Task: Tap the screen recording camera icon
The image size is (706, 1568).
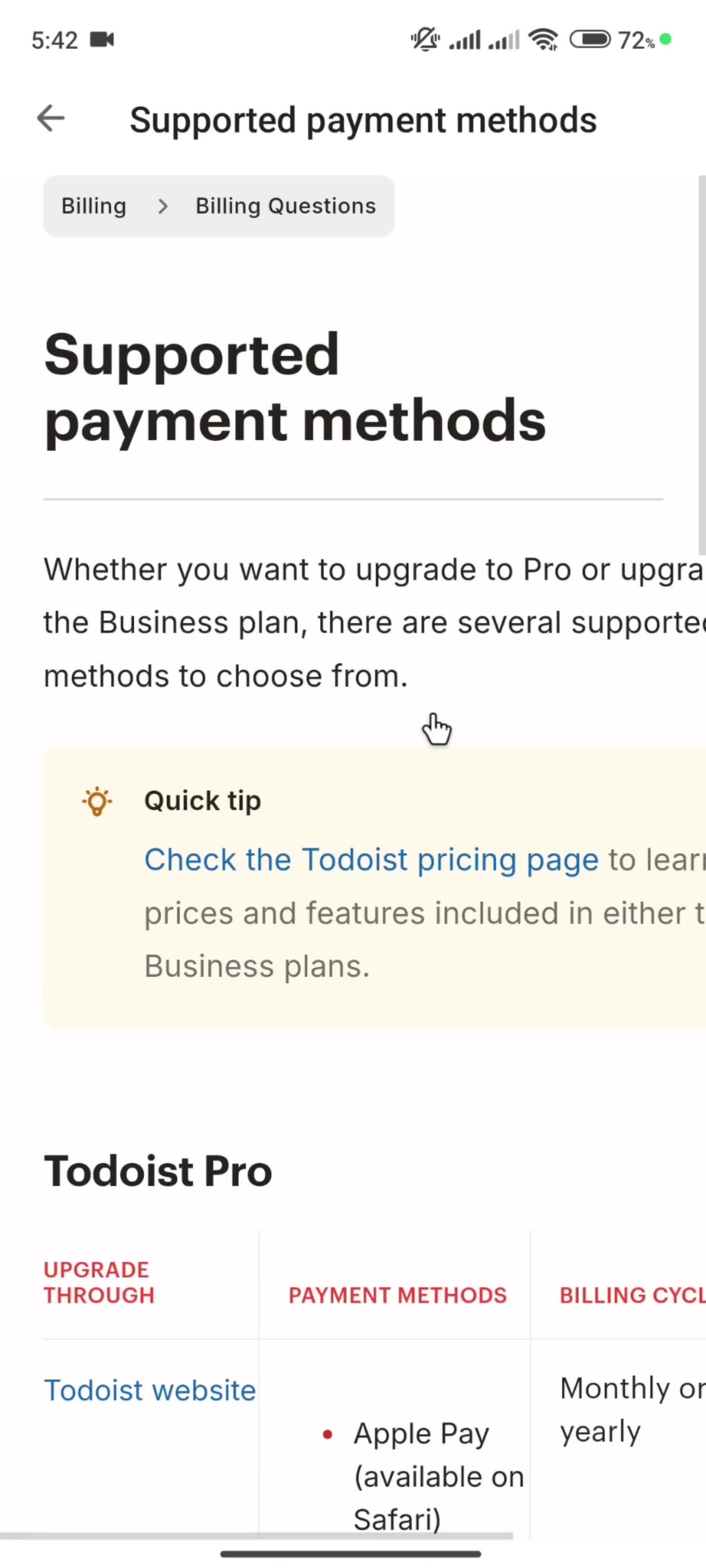Action: point(101,39)
